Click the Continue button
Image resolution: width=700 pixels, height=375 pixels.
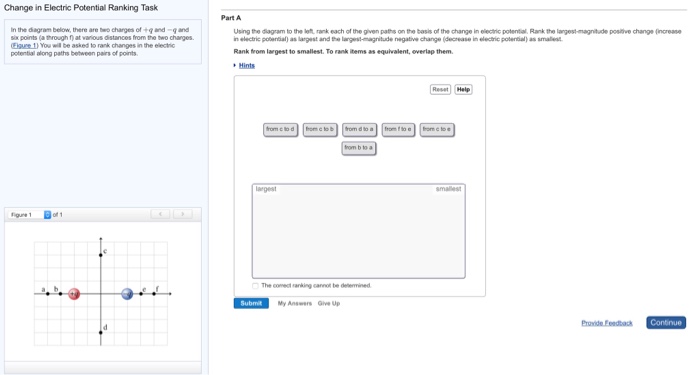(666, 322)
